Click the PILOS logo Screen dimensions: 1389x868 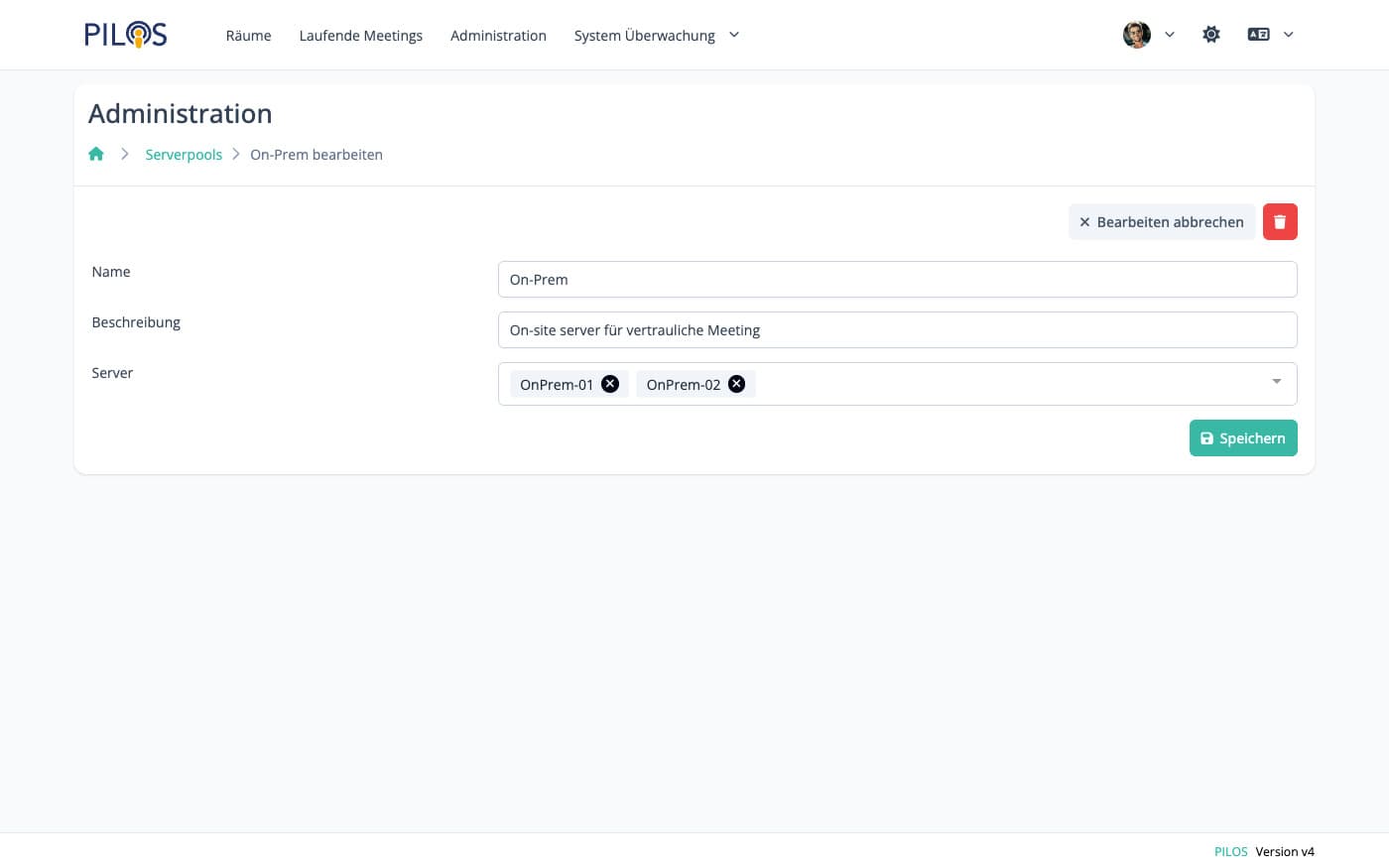coord(125,35)
